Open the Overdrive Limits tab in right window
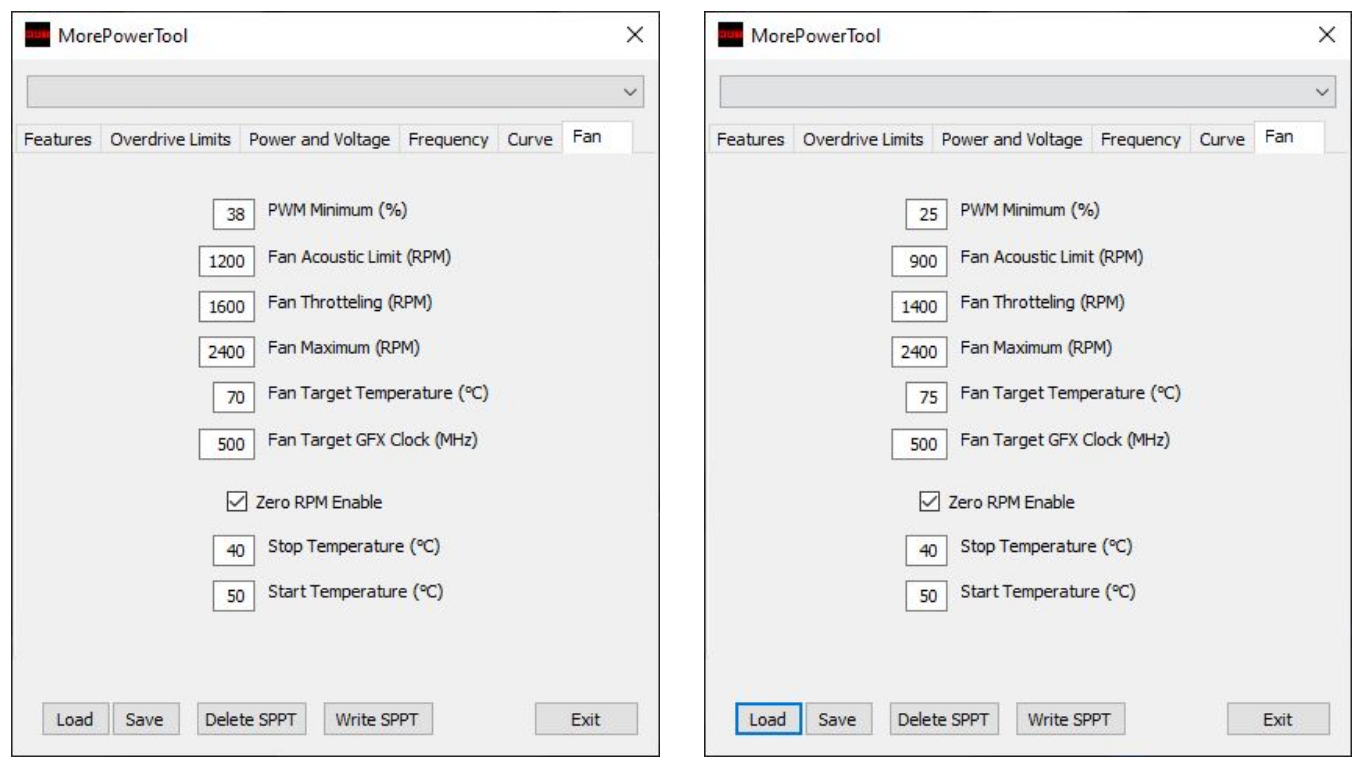 (x=863, y=140)
